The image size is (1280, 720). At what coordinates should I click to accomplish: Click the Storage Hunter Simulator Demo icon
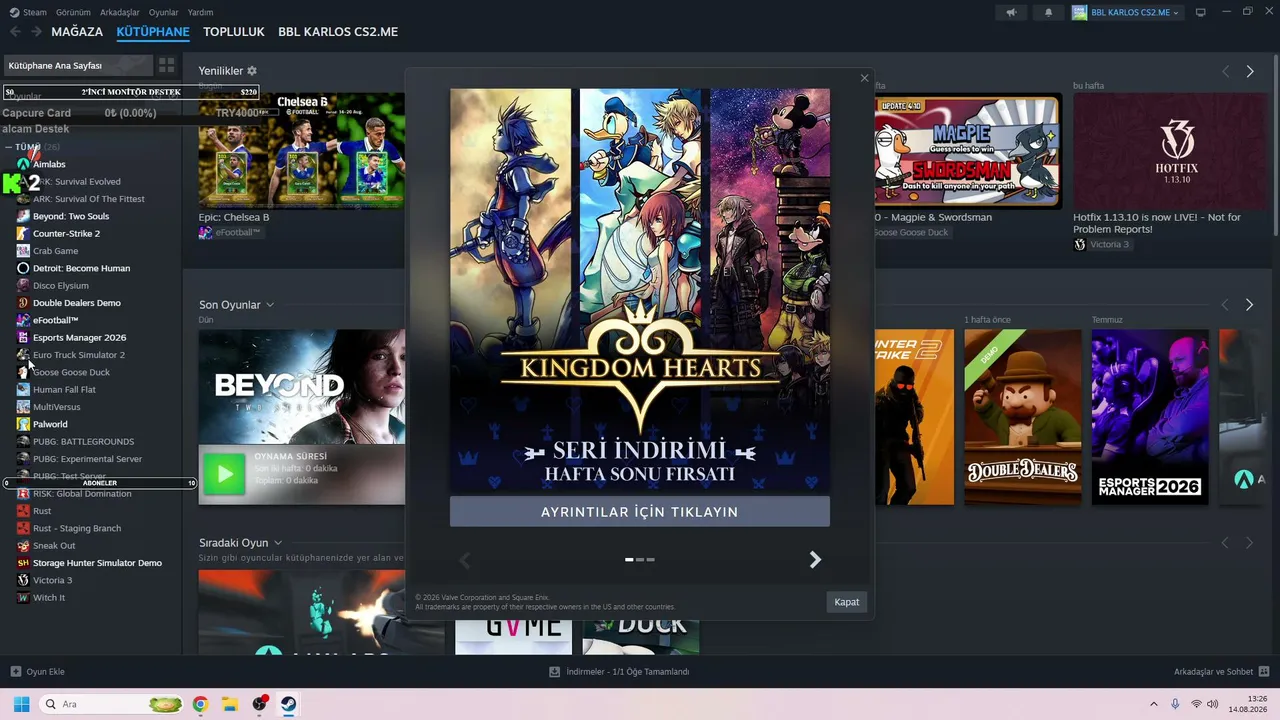[x=23, y=563]
